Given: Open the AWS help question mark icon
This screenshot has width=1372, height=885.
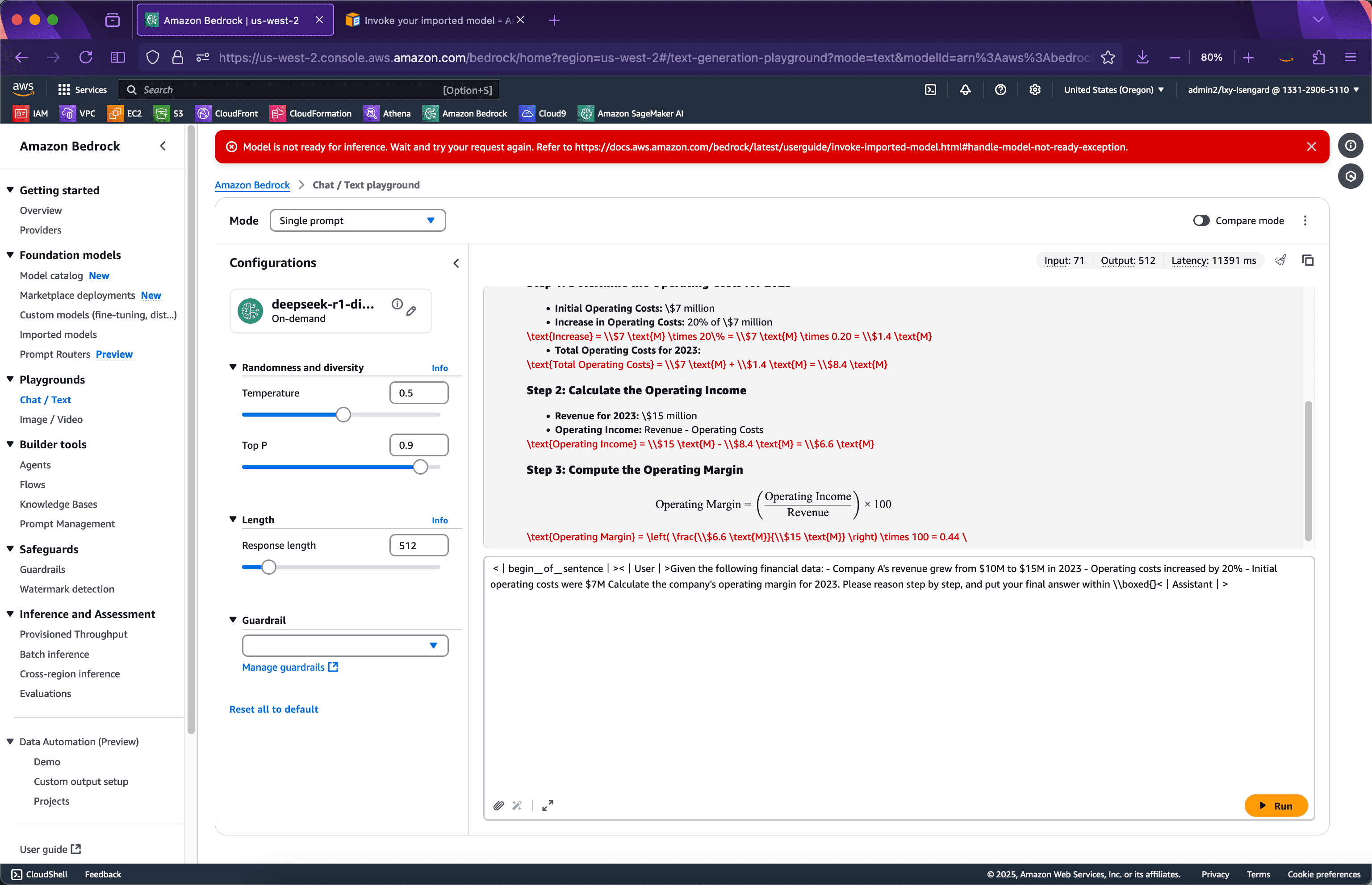Looking at the screenshot, I should (x=1000, y=90).
